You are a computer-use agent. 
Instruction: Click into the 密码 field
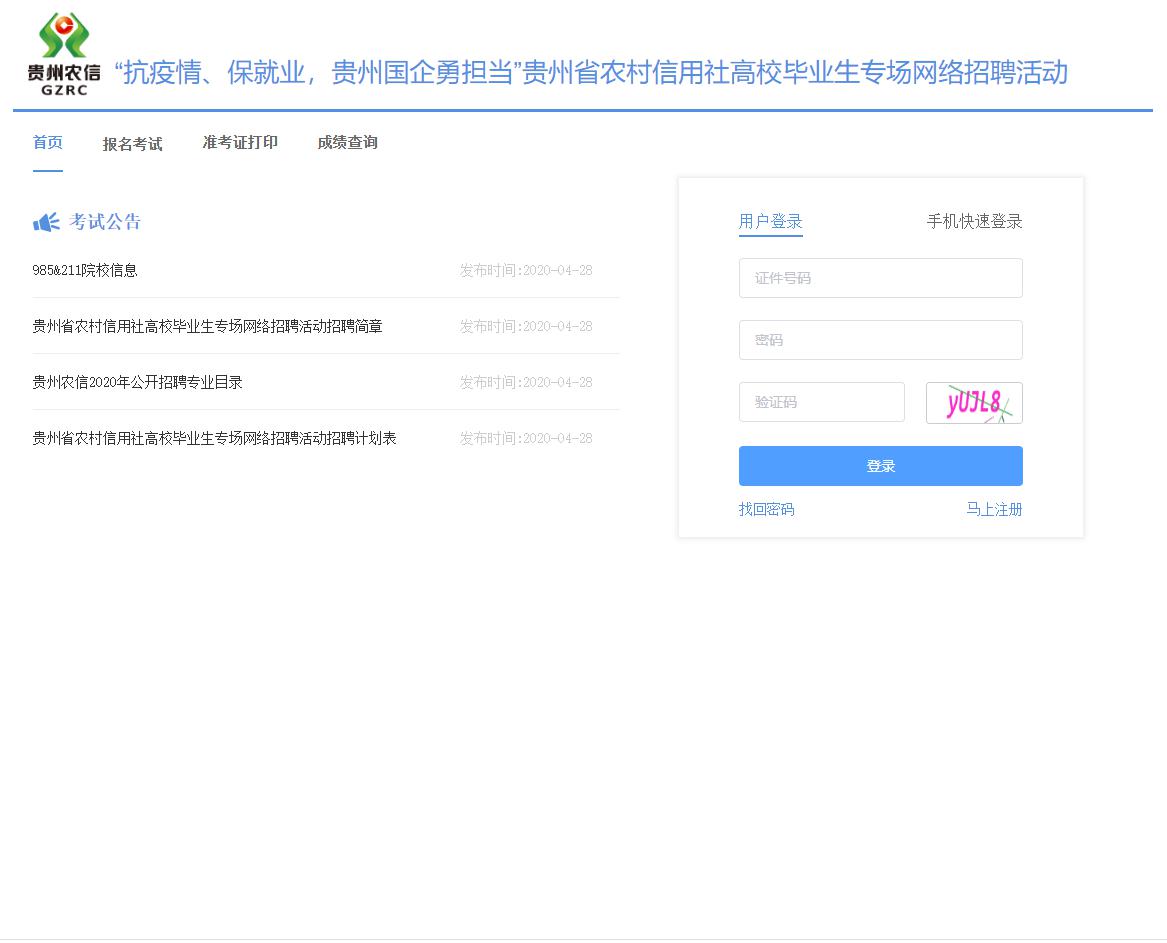pos(880,340)
